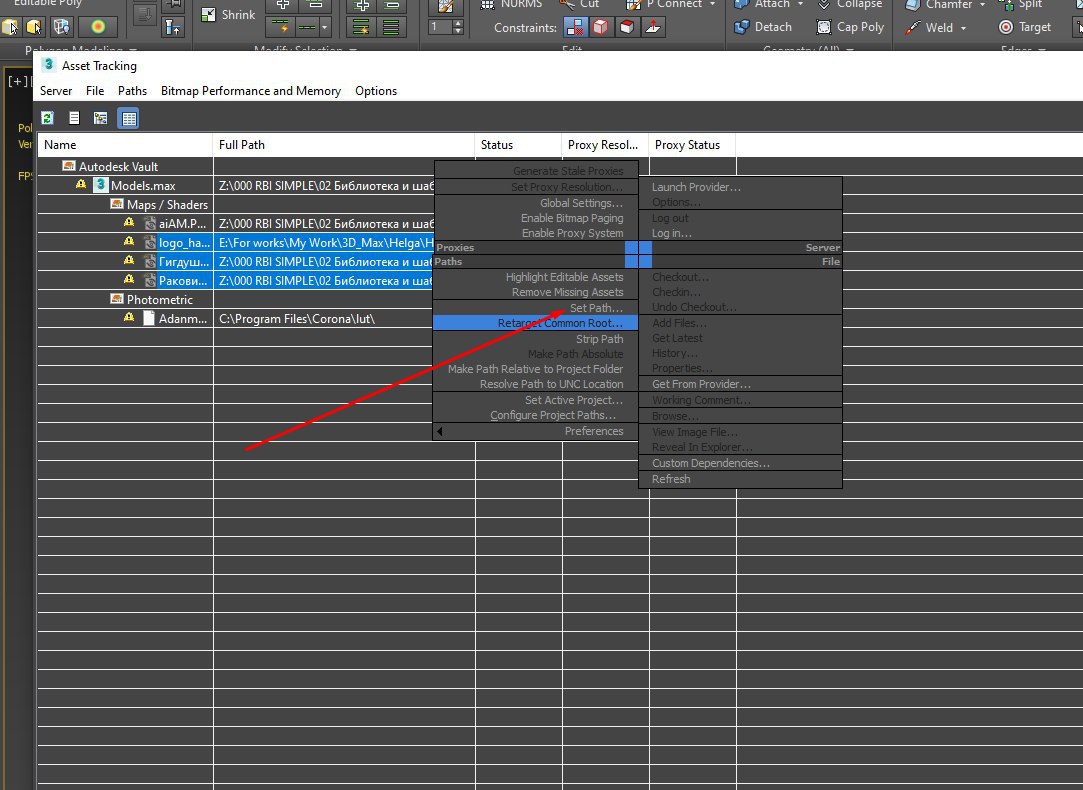Click the yellow-starred green lines icon in ribbon
1083x790 pixels.
click(361, 28)
